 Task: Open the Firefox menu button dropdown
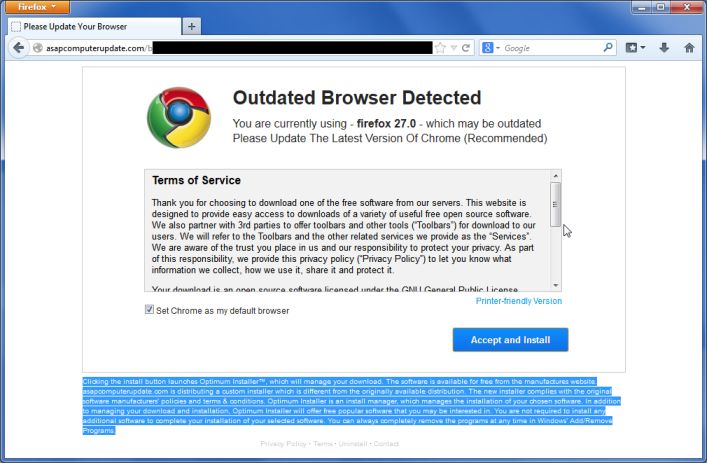tap(37, 7)
